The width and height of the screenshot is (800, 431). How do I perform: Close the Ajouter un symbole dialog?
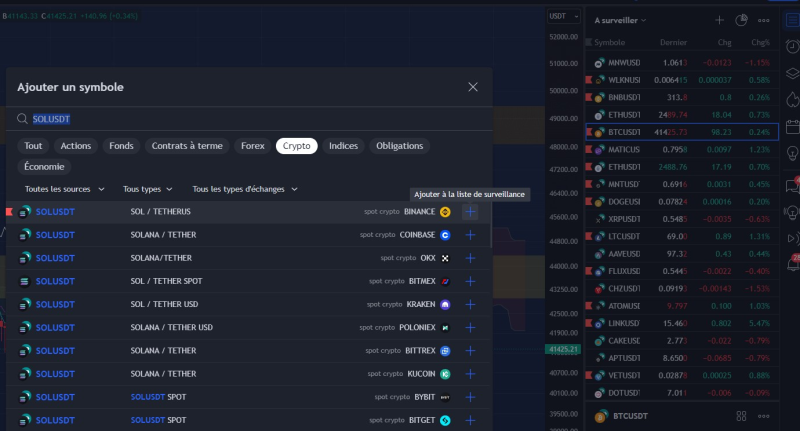pos(473,87)
